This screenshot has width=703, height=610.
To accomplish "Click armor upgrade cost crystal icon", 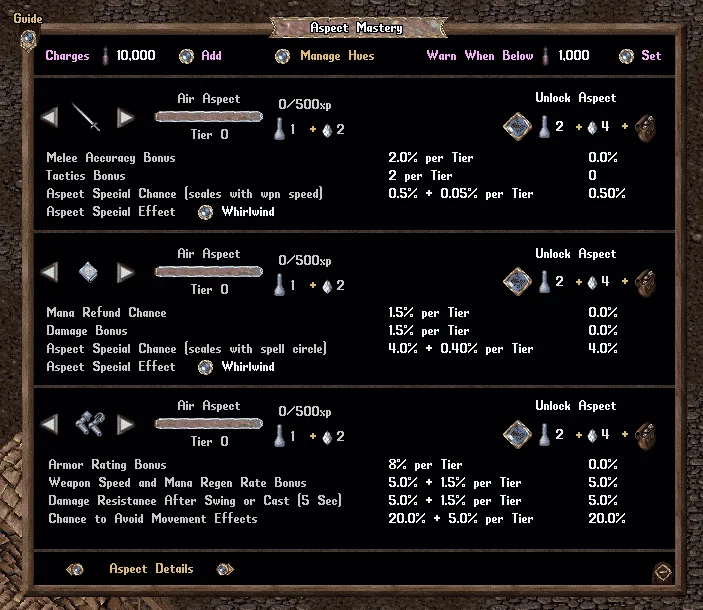I will pos(327,437).
